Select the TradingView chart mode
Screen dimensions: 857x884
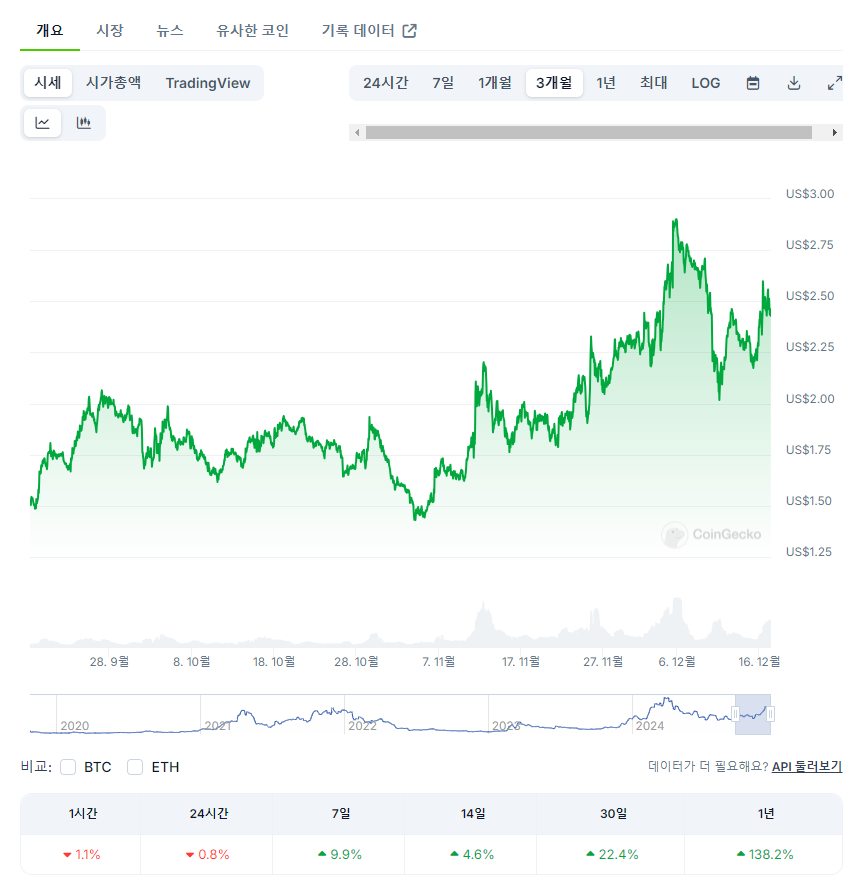(x=207, y=83)
